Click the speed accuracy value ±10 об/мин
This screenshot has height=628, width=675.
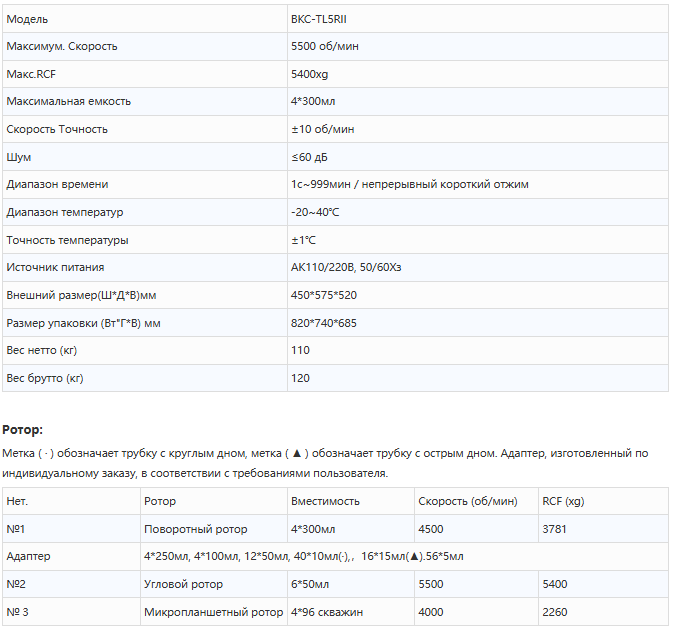click(322, 129)
